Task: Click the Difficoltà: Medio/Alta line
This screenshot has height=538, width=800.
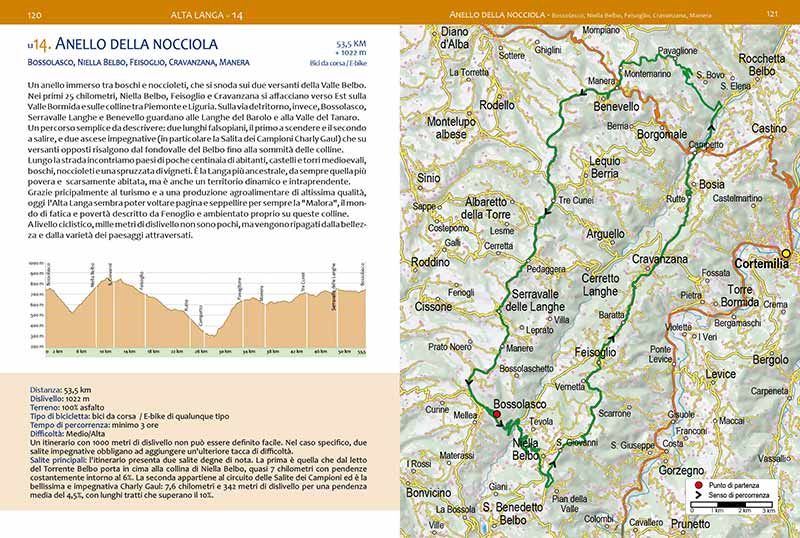Action: point(67,434)
